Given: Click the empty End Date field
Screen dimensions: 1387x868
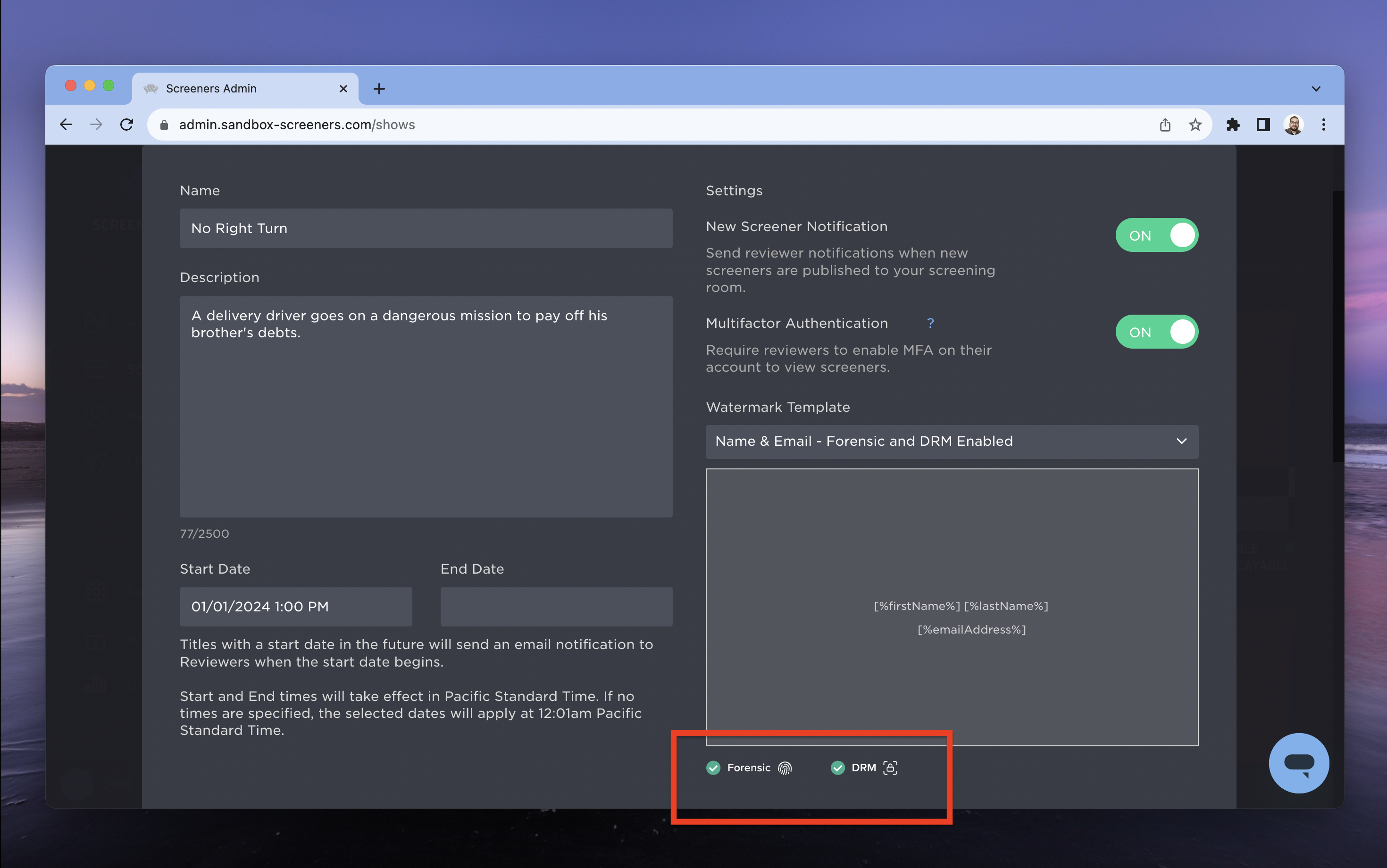Looking at the screenshot, I should tap(555, 606).
